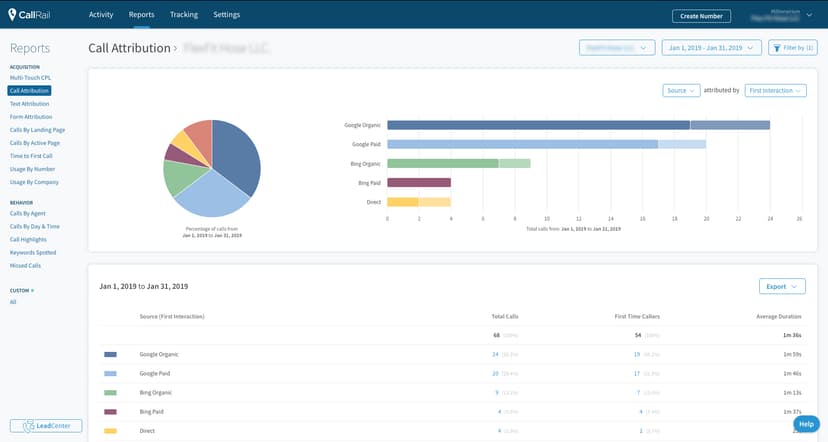Click the Create Number button
This screenshot has height=442, width=828.
[701, 16]
